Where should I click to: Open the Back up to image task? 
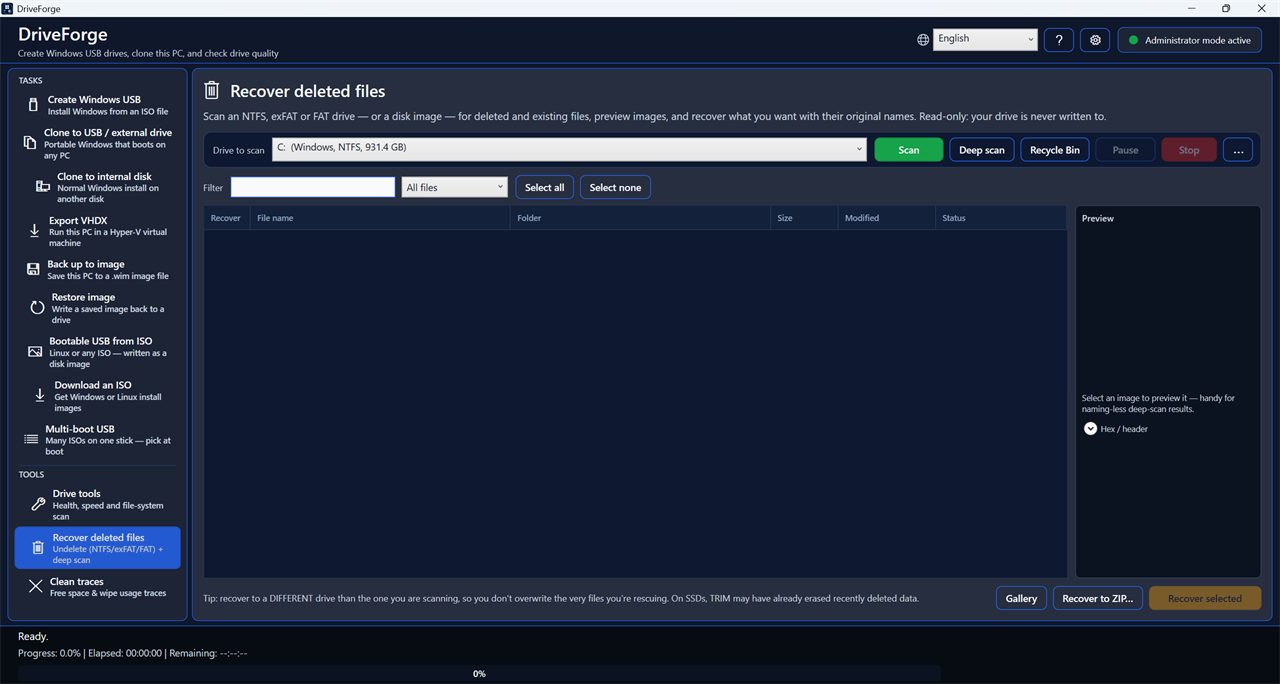tap(97, 270)
